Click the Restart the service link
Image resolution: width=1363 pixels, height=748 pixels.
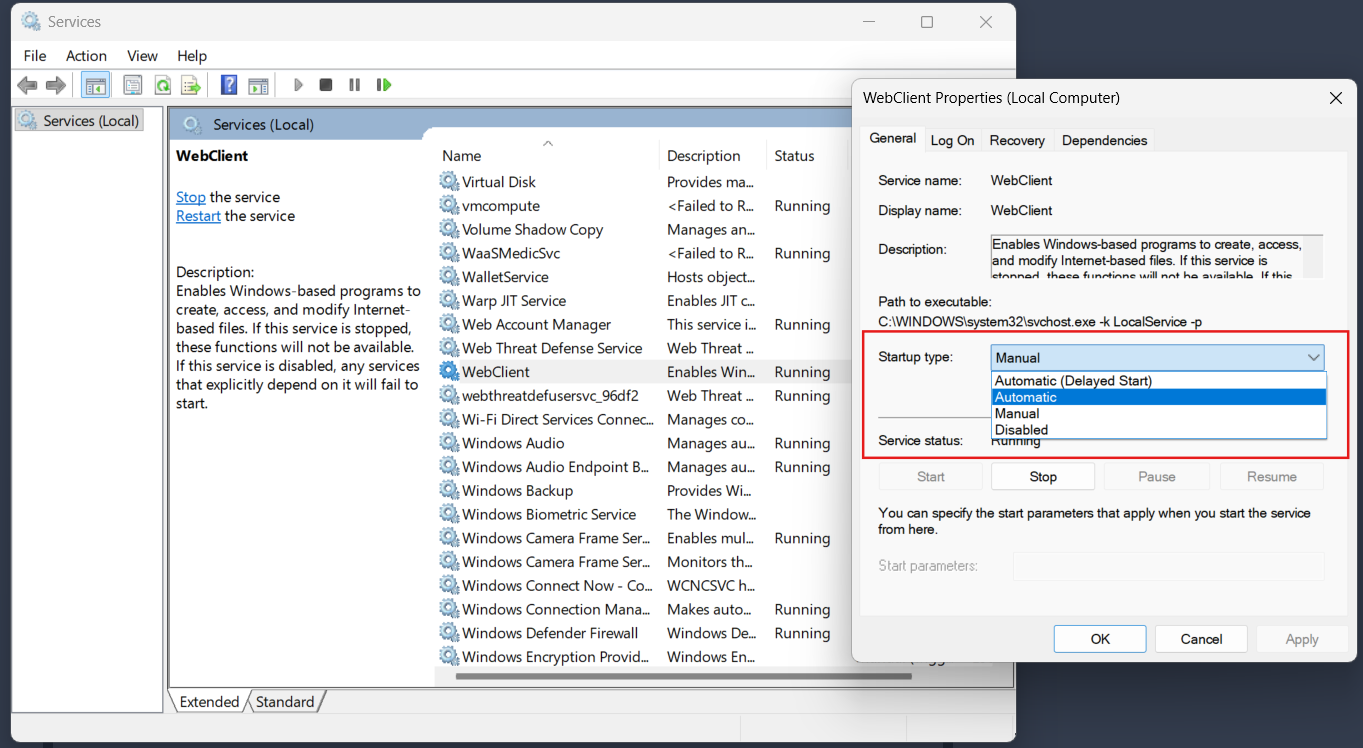point(198,216)
